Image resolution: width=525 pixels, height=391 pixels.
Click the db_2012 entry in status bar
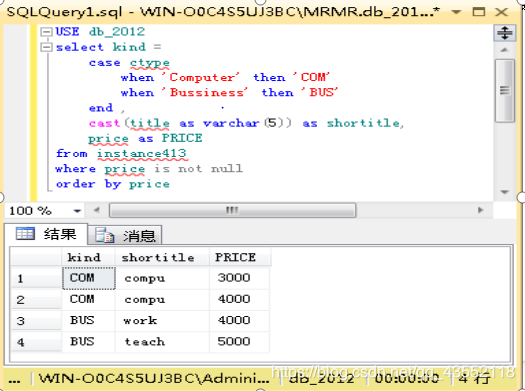pos(321,379)
